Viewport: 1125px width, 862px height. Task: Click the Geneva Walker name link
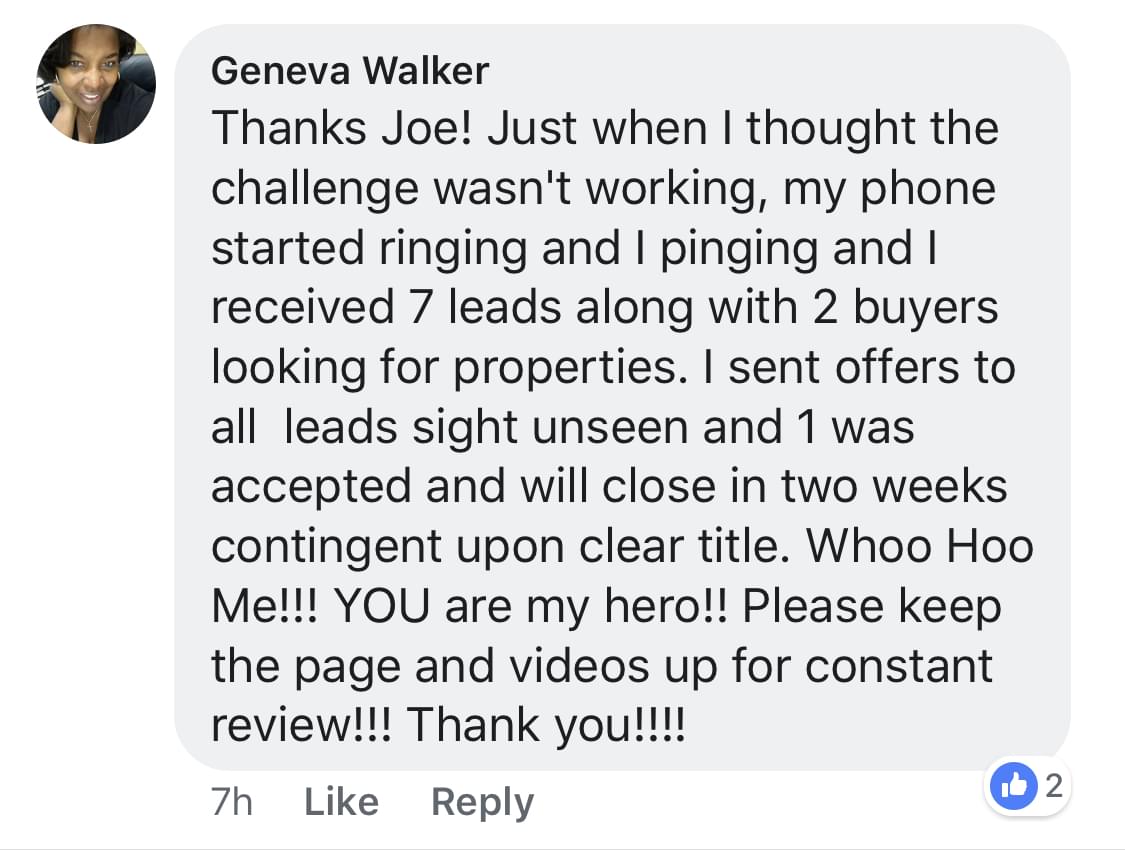(350, 70)
